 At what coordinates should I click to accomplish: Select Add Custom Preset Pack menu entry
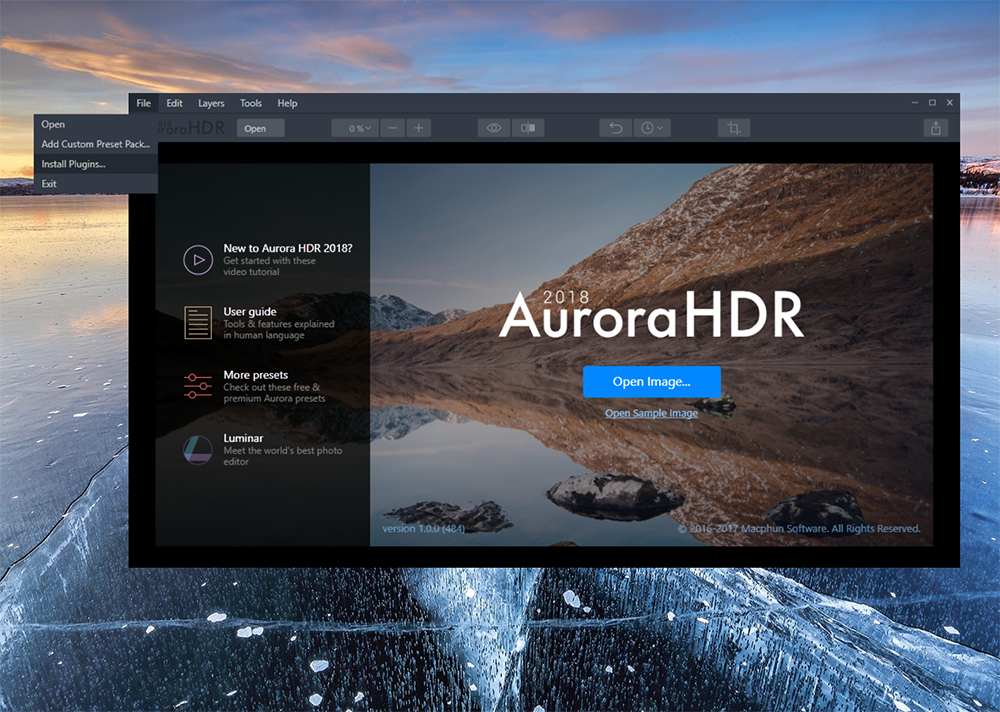(x=96, y=144)
